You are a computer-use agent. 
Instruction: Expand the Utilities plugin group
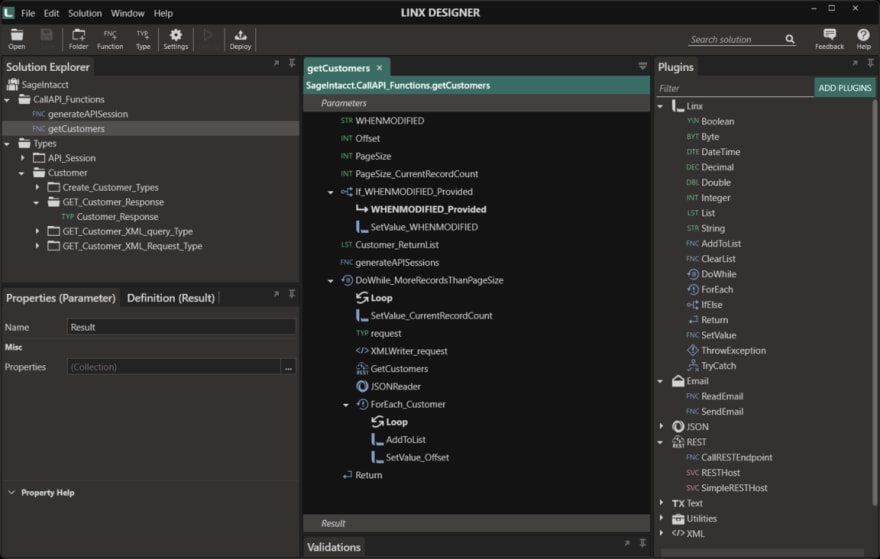pos(661,518)
